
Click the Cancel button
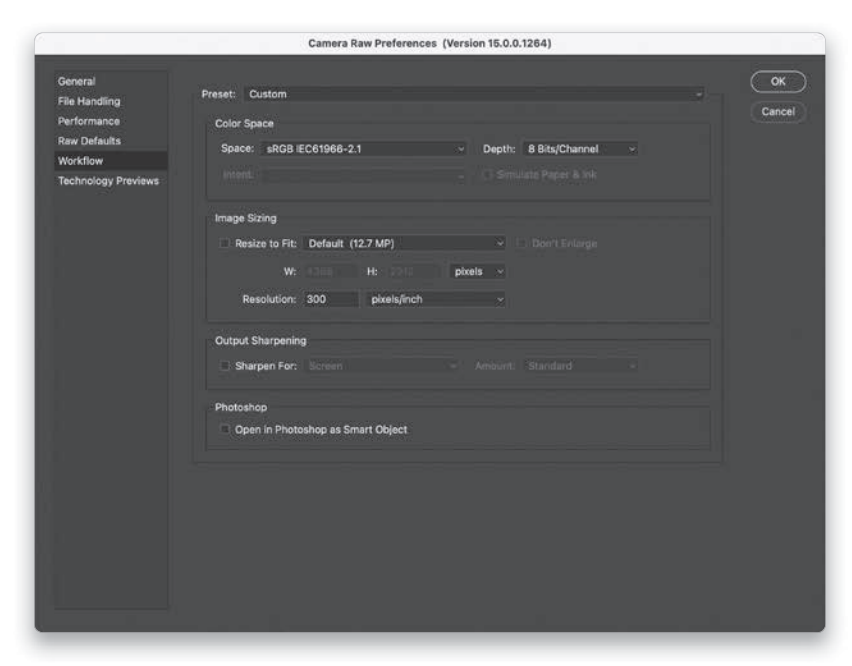pos(778,111)
